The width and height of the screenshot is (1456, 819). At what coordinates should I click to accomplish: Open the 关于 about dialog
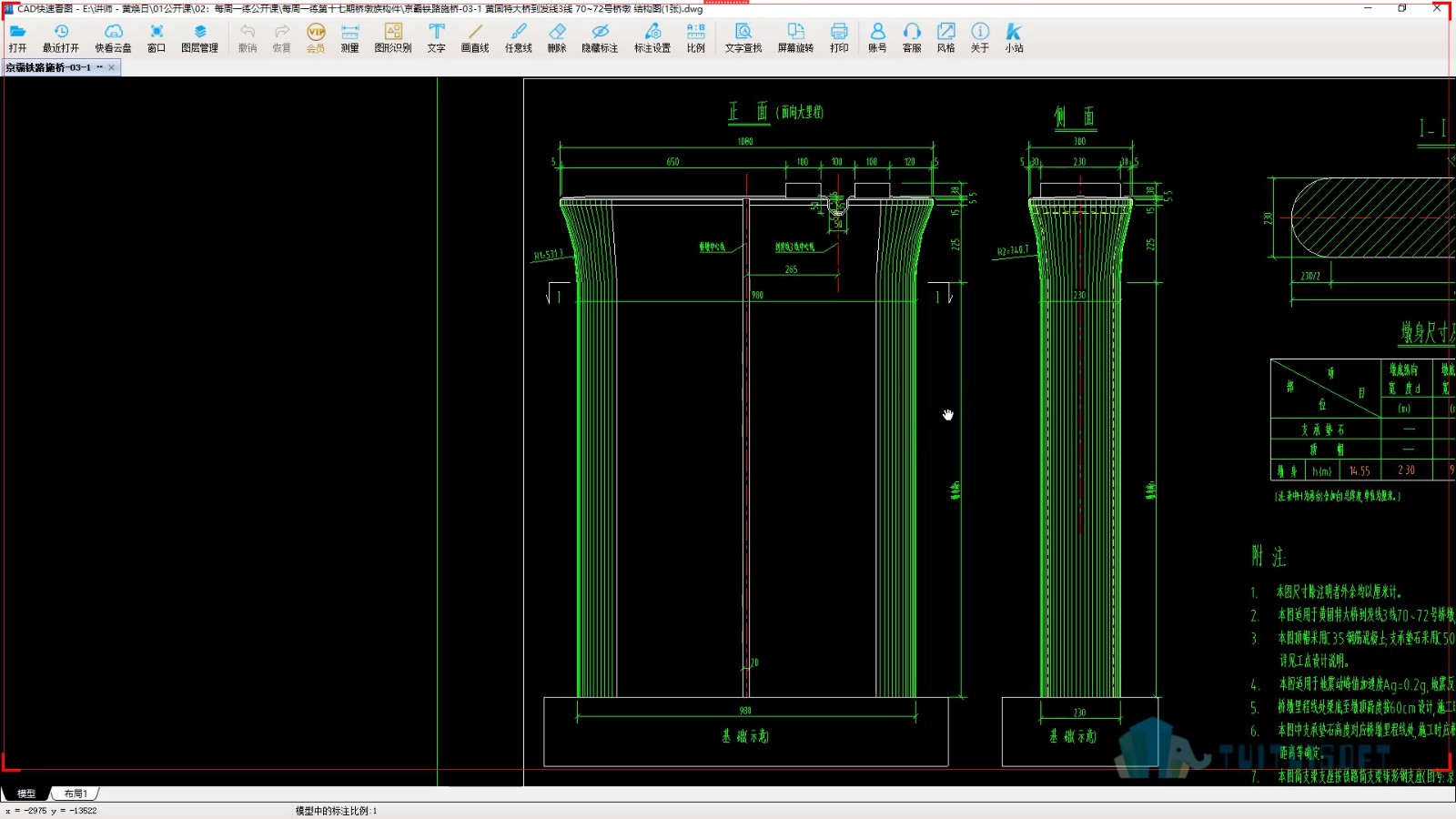point(980,37)
